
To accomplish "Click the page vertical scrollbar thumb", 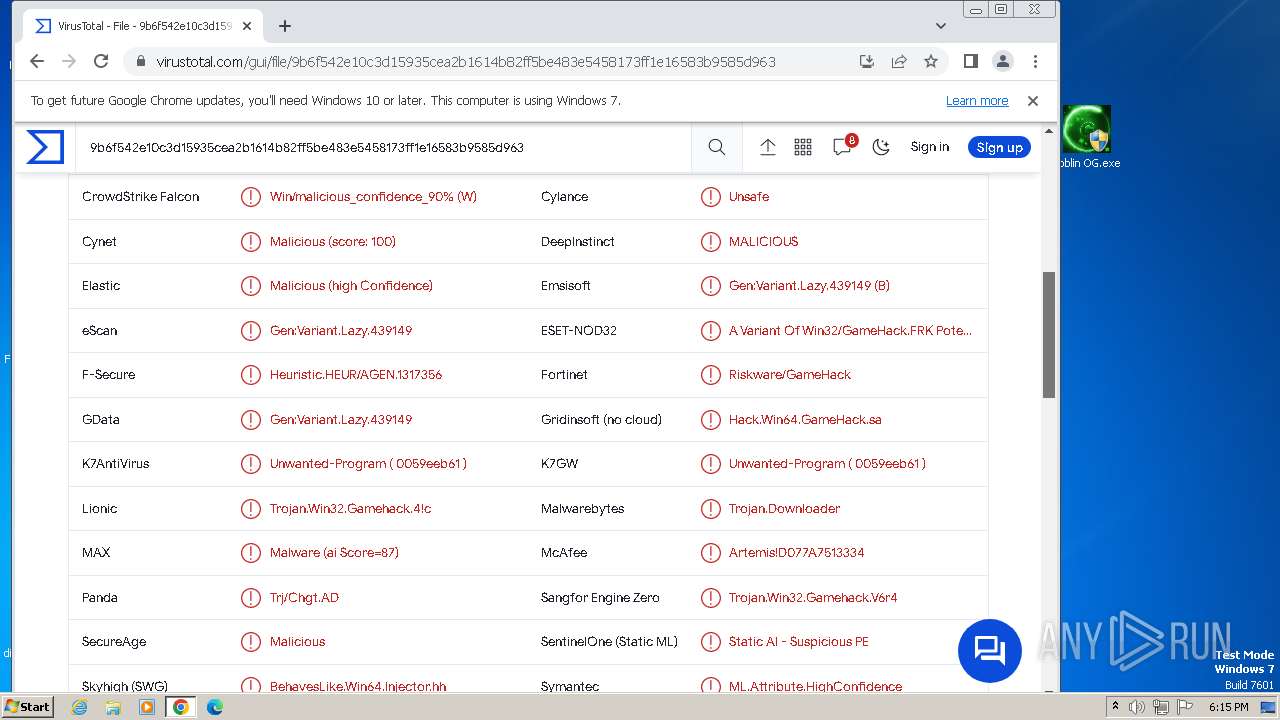I will tap(1049, 335).
